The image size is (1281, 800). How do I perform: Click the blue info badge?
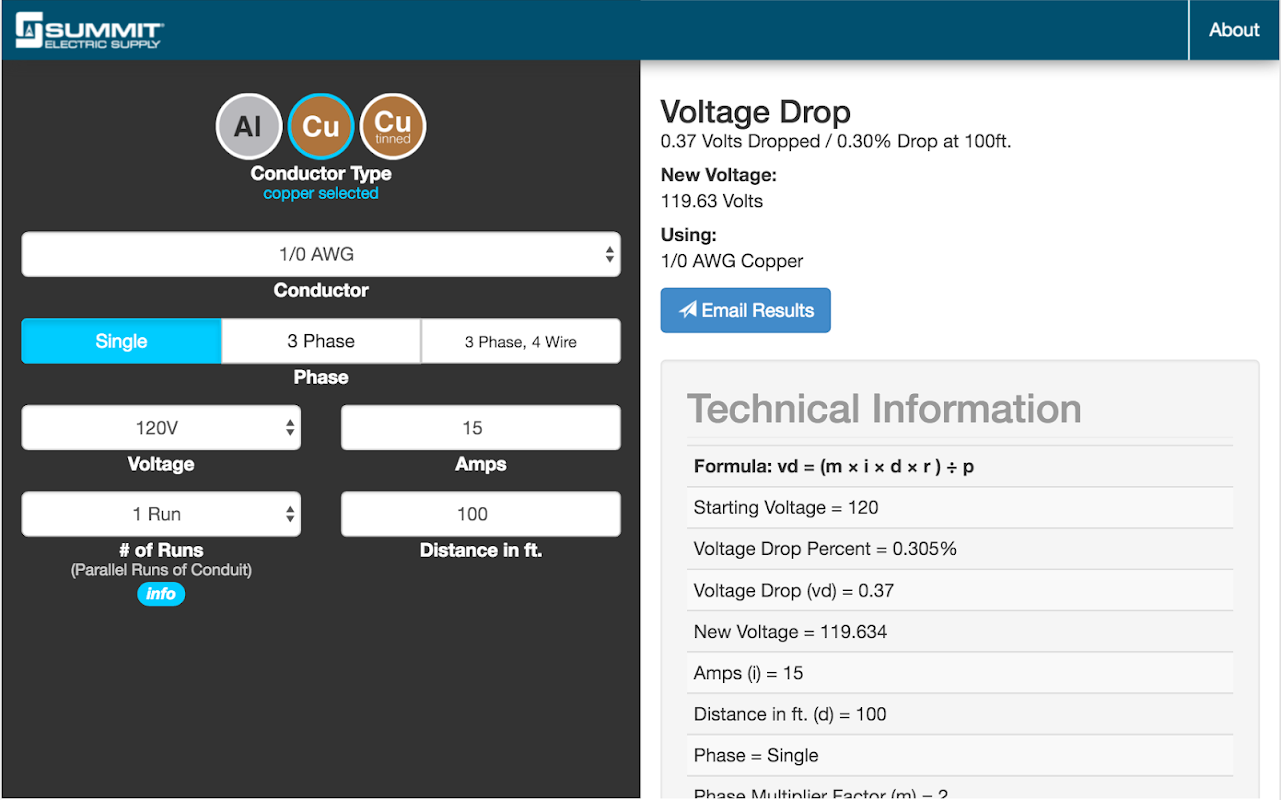161,594
